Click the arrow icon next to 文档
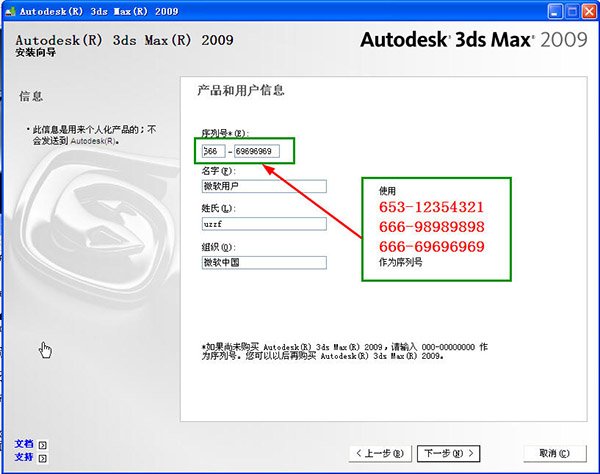The width and height of the screenshot is (600, 474). [x=43, y=445]
